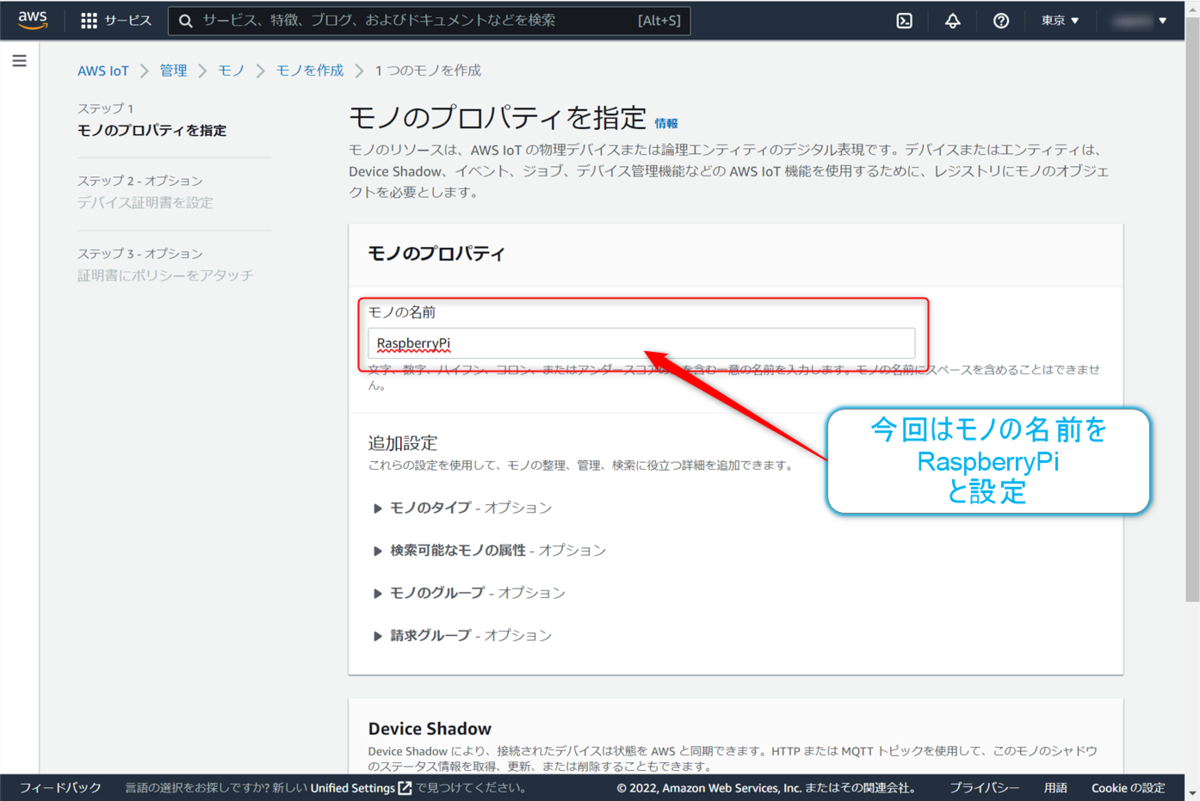Viewport: 1200px width, 801px height.
Task: Expand the モノのグループ option section
Action: 469,593
